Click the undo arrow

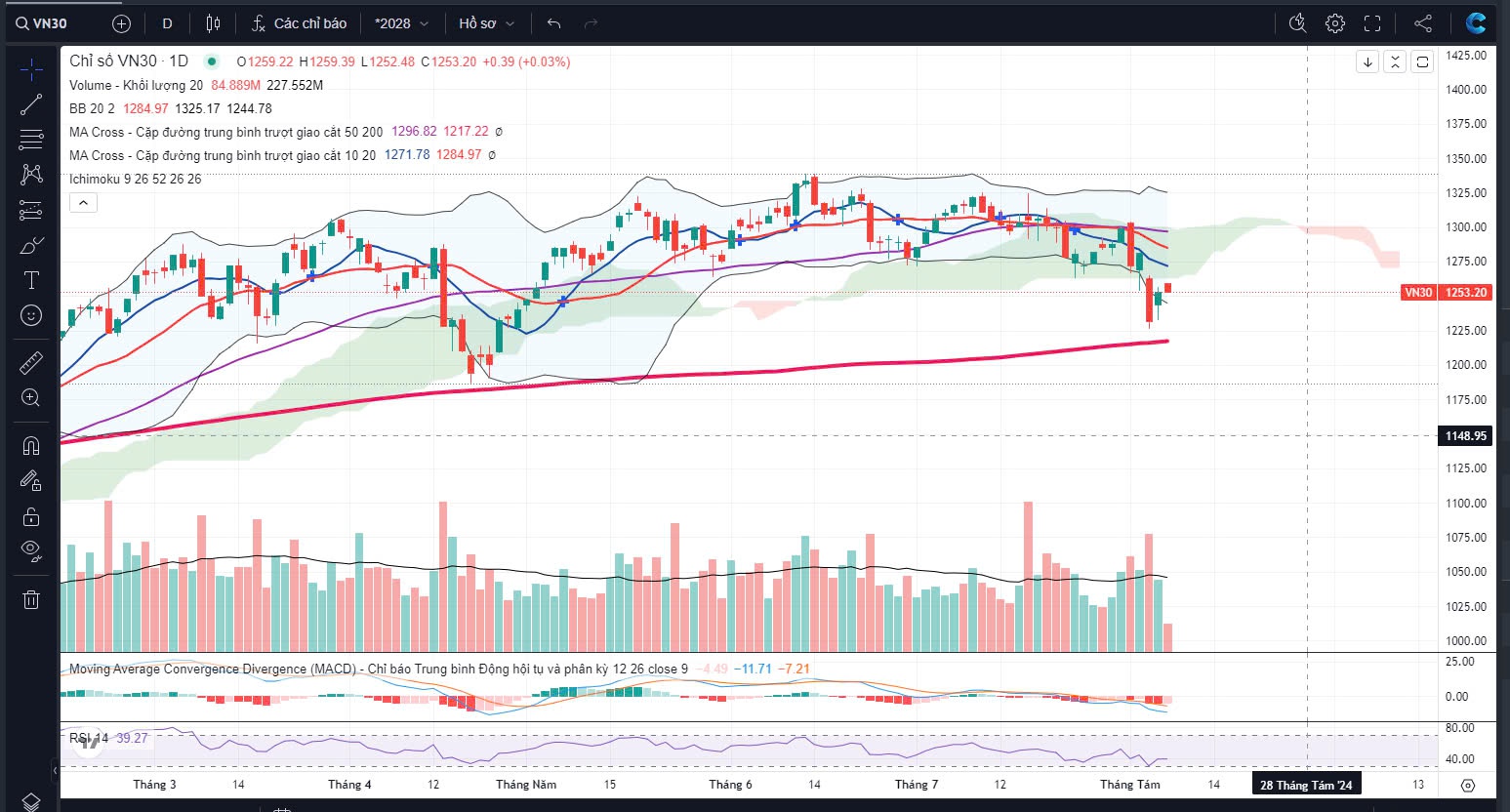554,23
